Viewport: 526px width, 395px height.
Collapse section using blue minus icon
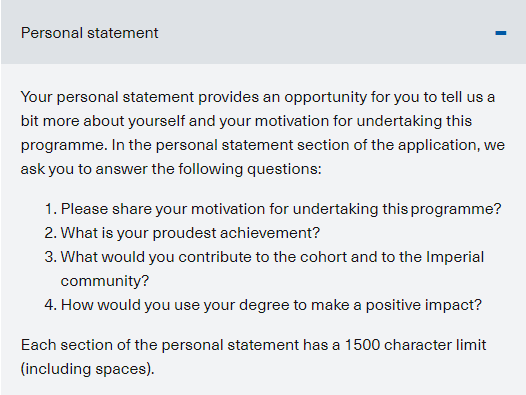501,33
